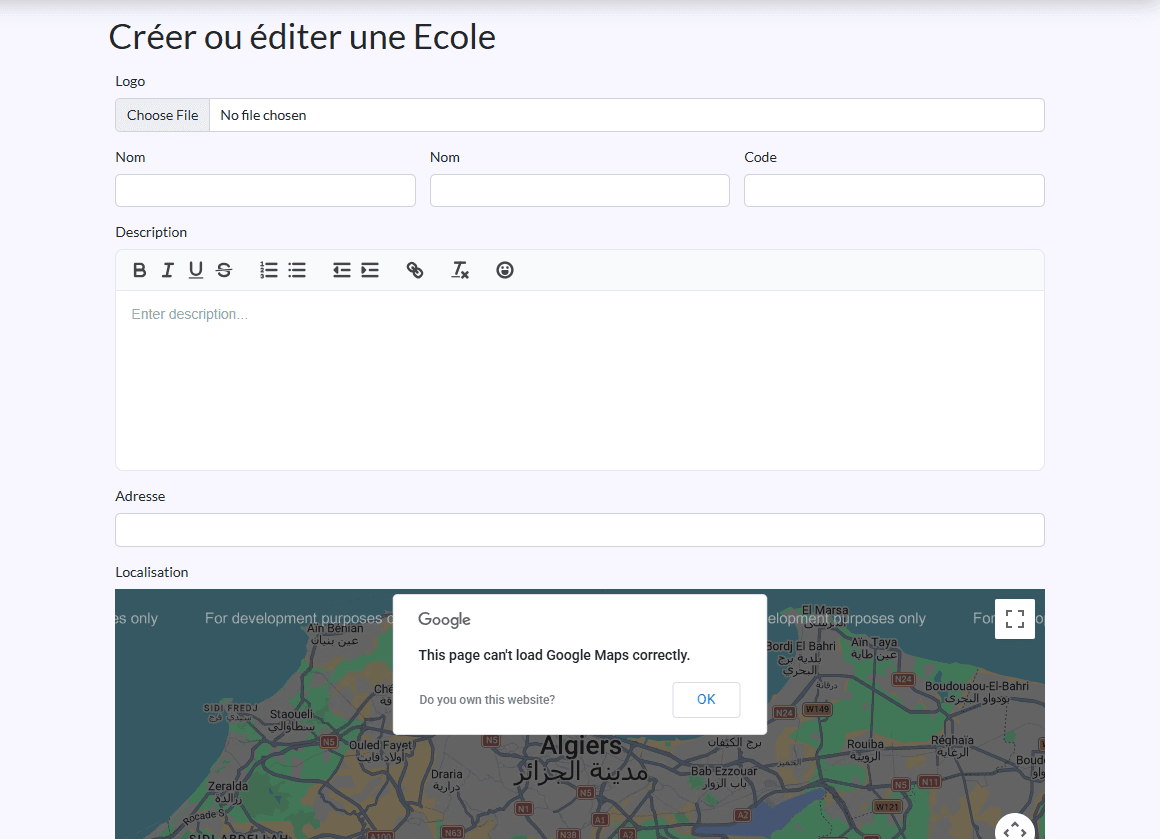The image size is (1160, 839).
Task: Insert a hyperlink in the description
Action: 415,270
